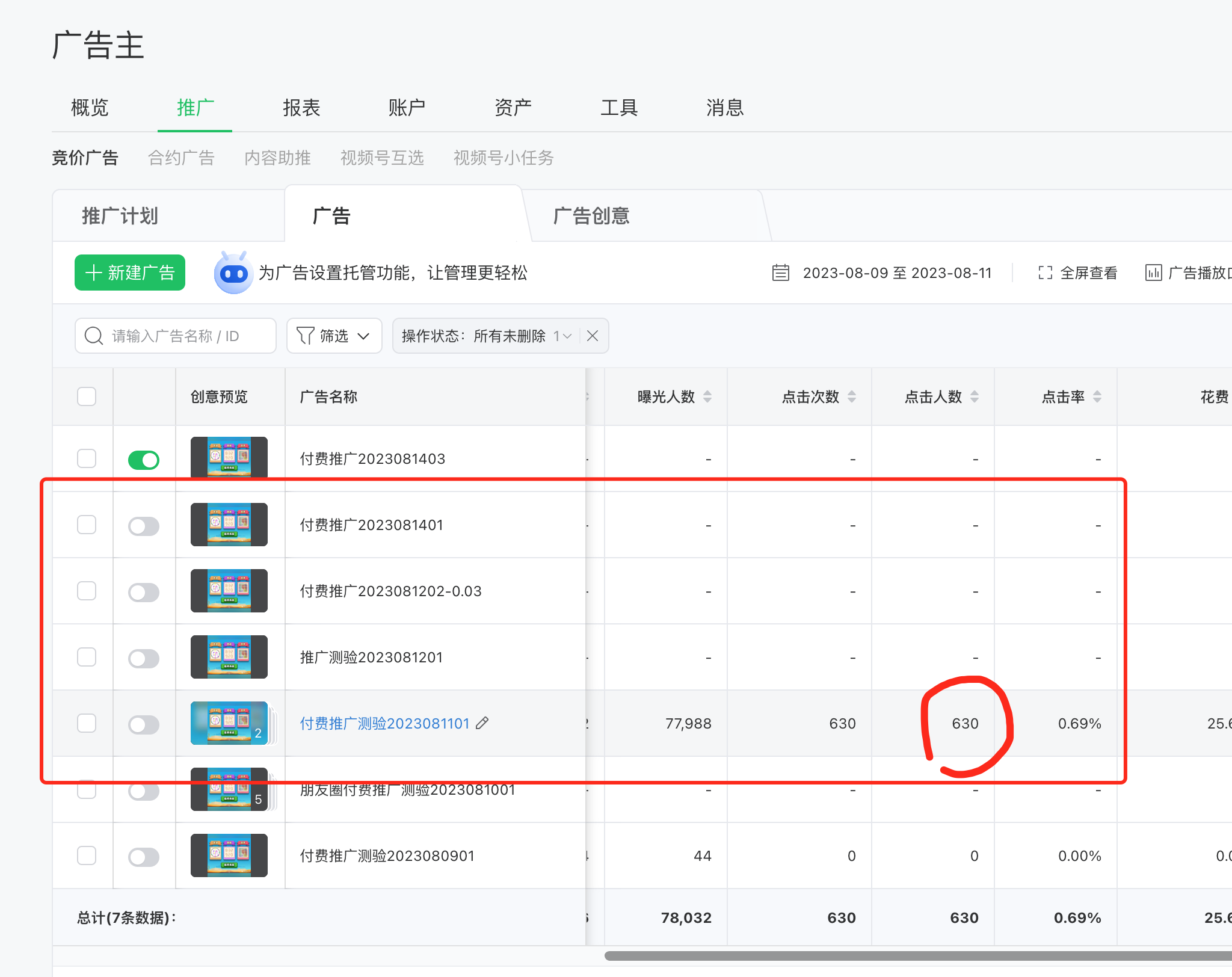Image resolution: width=1232 pixels, height=977 pixels.
Task: Click sort arrows on 曝光人数 column
Action: pyautogui.click(x=707, y=396)
